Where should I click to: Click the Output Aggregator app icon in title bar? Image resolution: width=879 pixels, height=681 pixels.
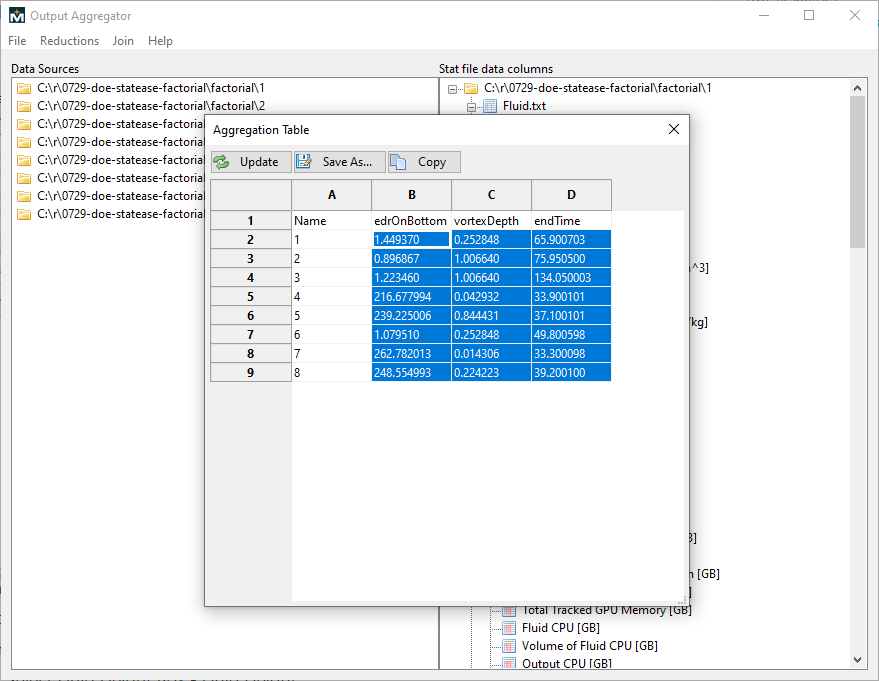tap(17, 16)
